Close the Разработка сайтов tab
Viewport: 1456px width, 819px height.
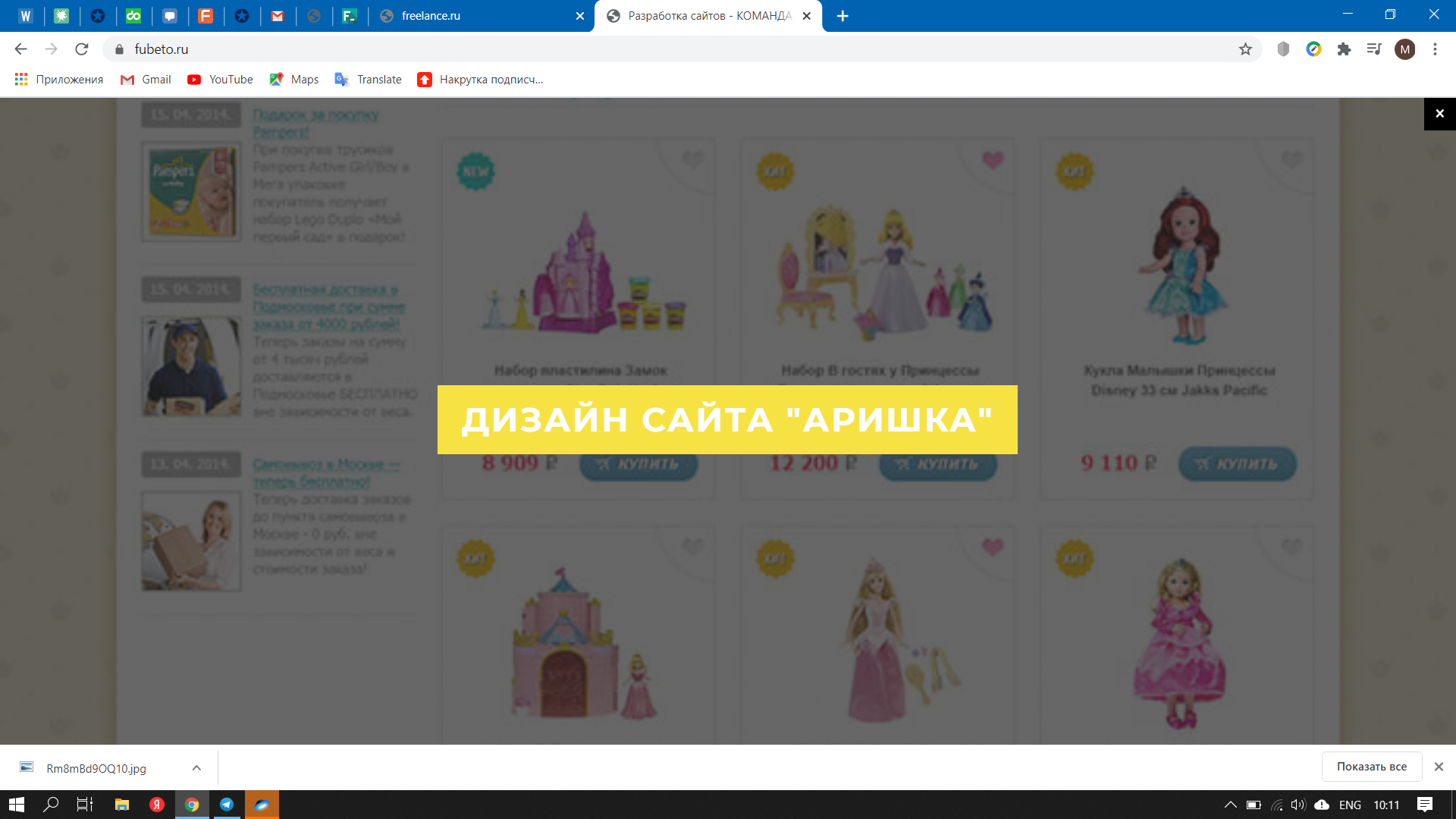(807, 16)
